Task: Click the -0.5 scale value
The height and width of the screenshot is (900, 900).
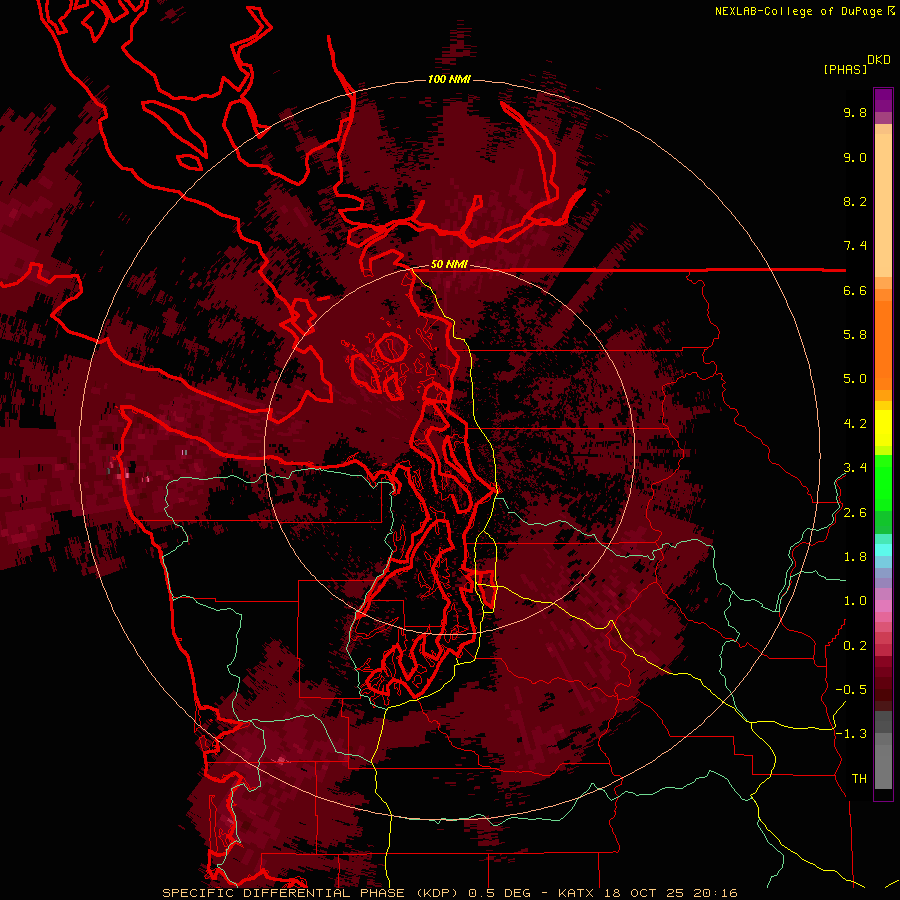Action: pos(851,690)
